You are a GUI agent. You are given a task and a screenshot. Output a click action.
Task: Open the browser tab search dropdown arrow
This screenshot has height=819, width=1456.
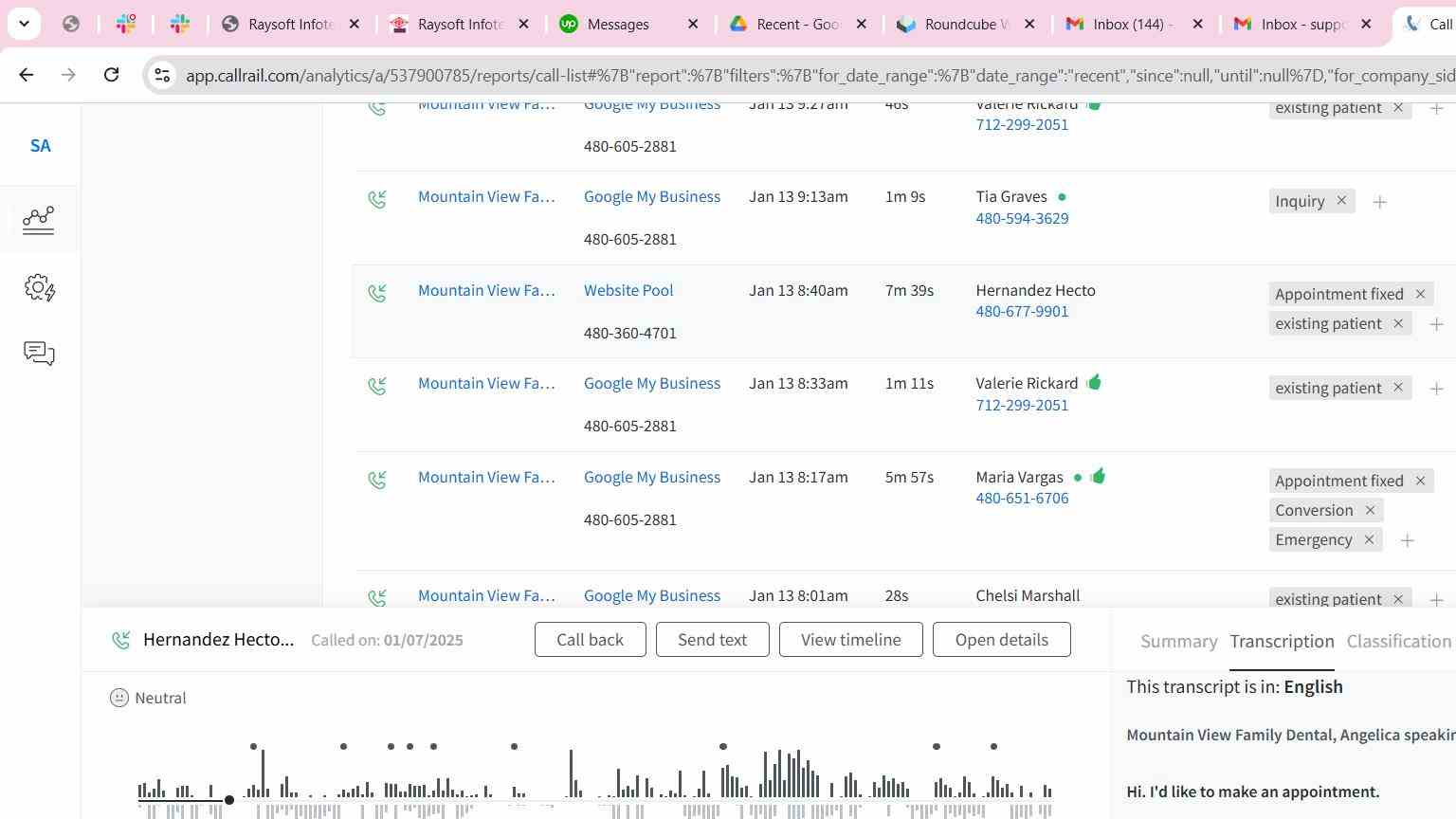tap(24, 24)
